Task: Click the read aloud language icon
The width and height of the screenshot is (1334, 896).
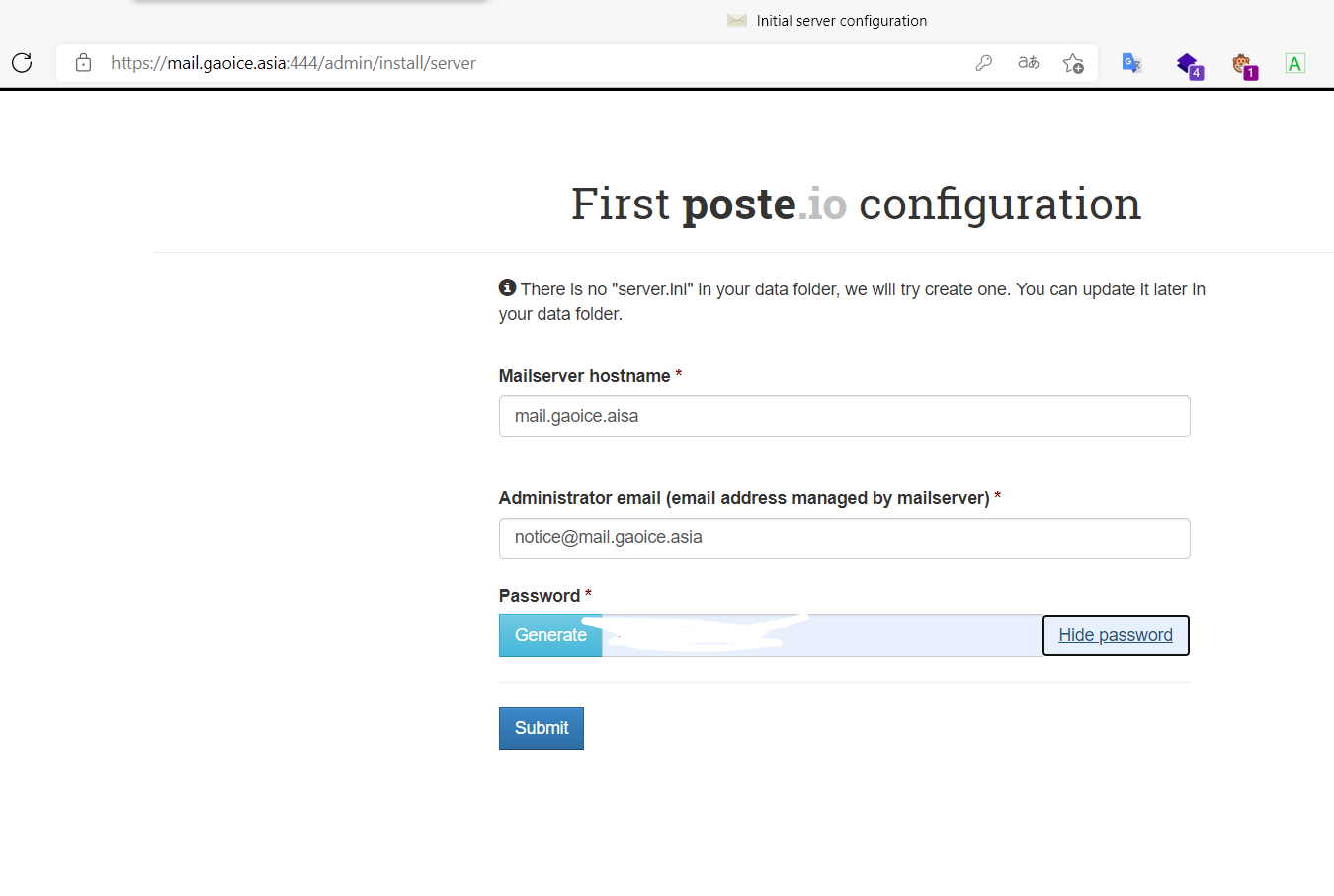Action: point(1029,63)
